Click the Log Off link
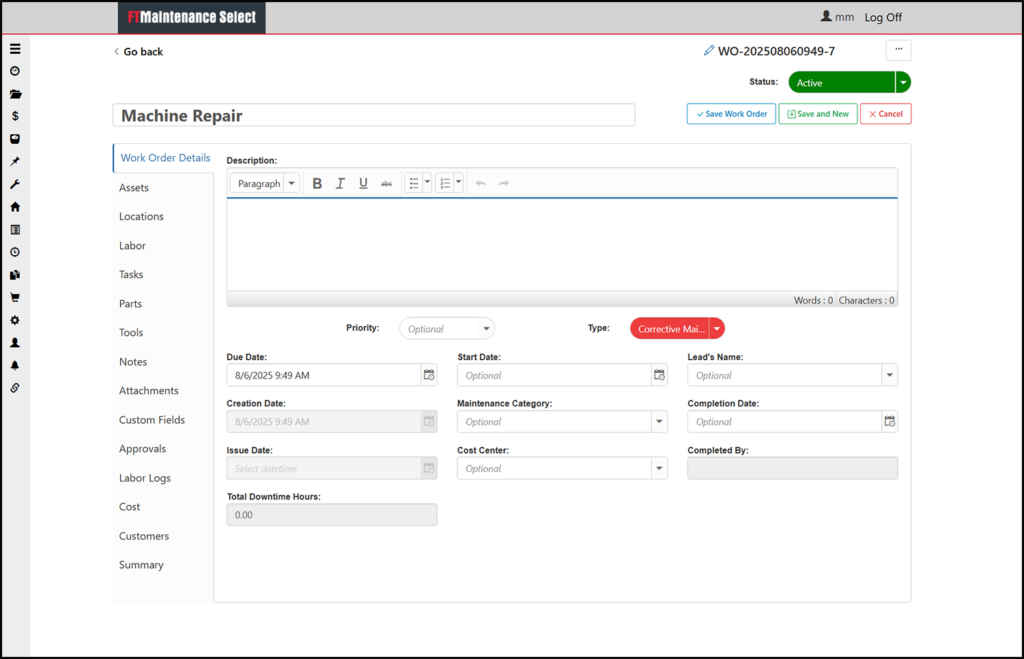The width and height of the screenshot is (1024, 659). click(883, 18)
